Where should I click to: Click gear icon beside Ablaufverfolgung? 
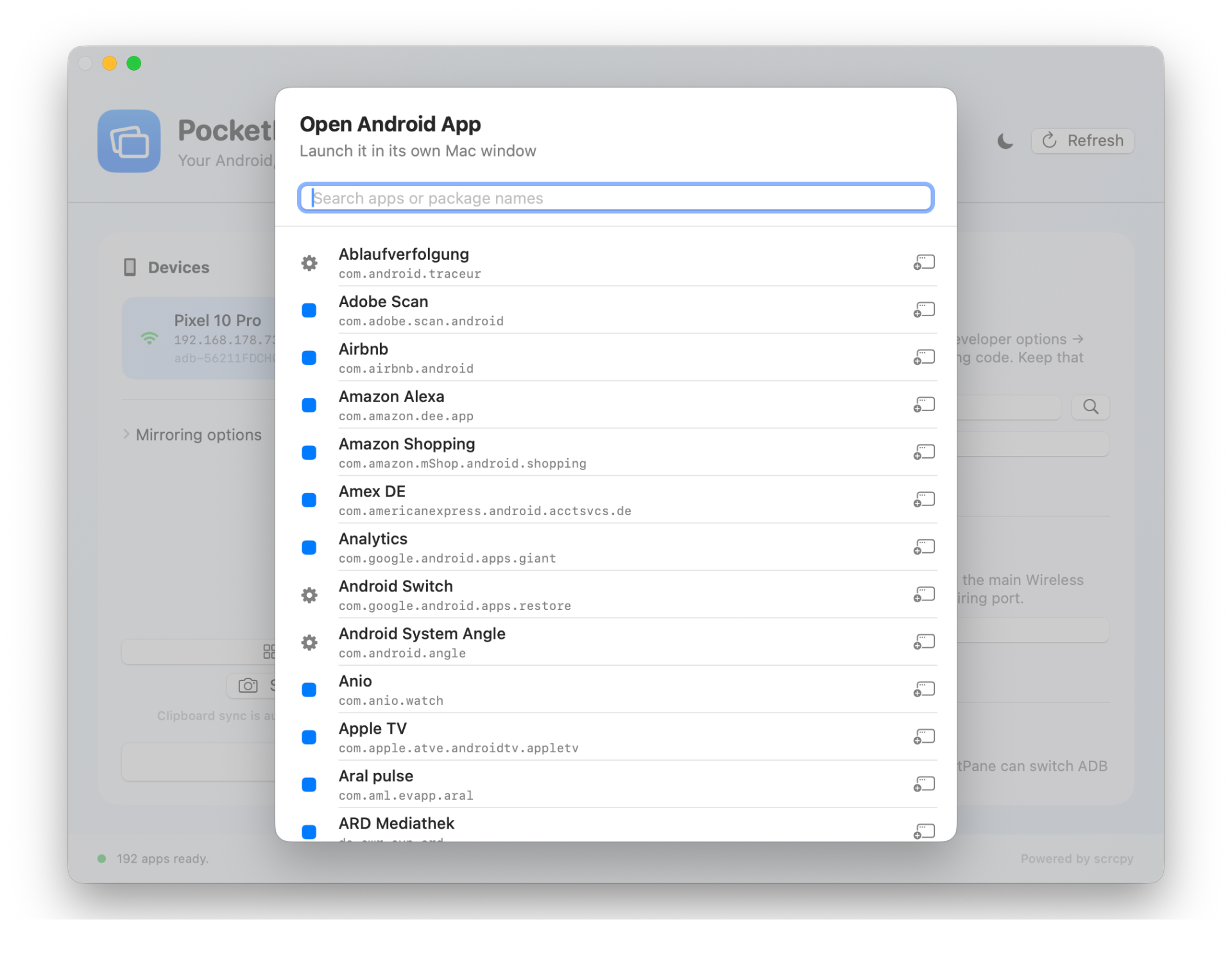point(309,263)
